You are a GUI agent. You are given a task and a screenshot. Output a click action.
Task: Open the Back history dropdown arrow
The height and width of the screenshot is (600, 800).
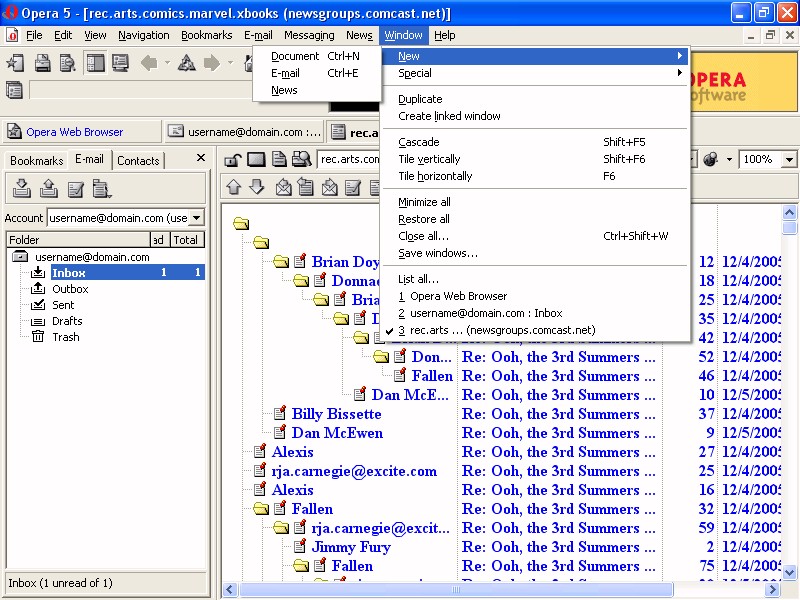tap(167, 63)
